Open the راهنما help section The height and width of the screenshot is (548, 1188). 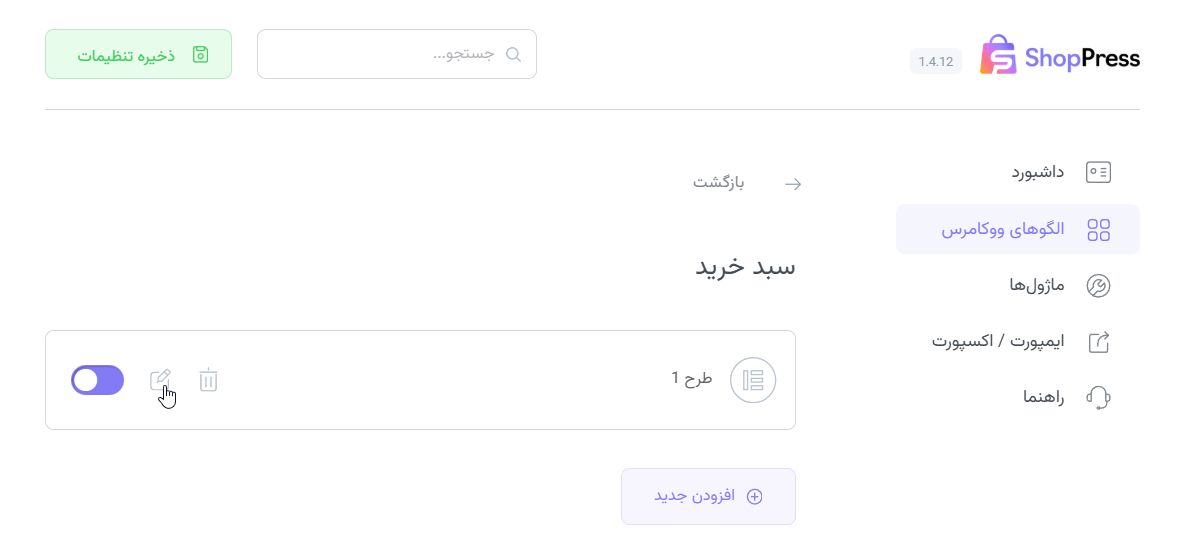point(1043,397)
